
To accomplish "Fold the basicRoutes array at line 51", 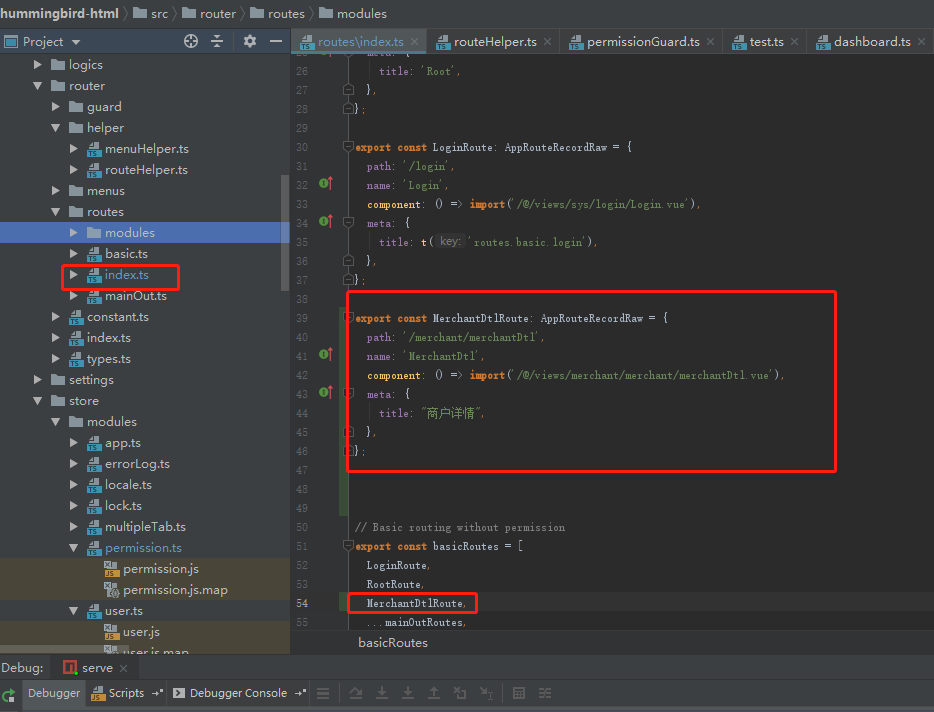I will coord(348,546).
